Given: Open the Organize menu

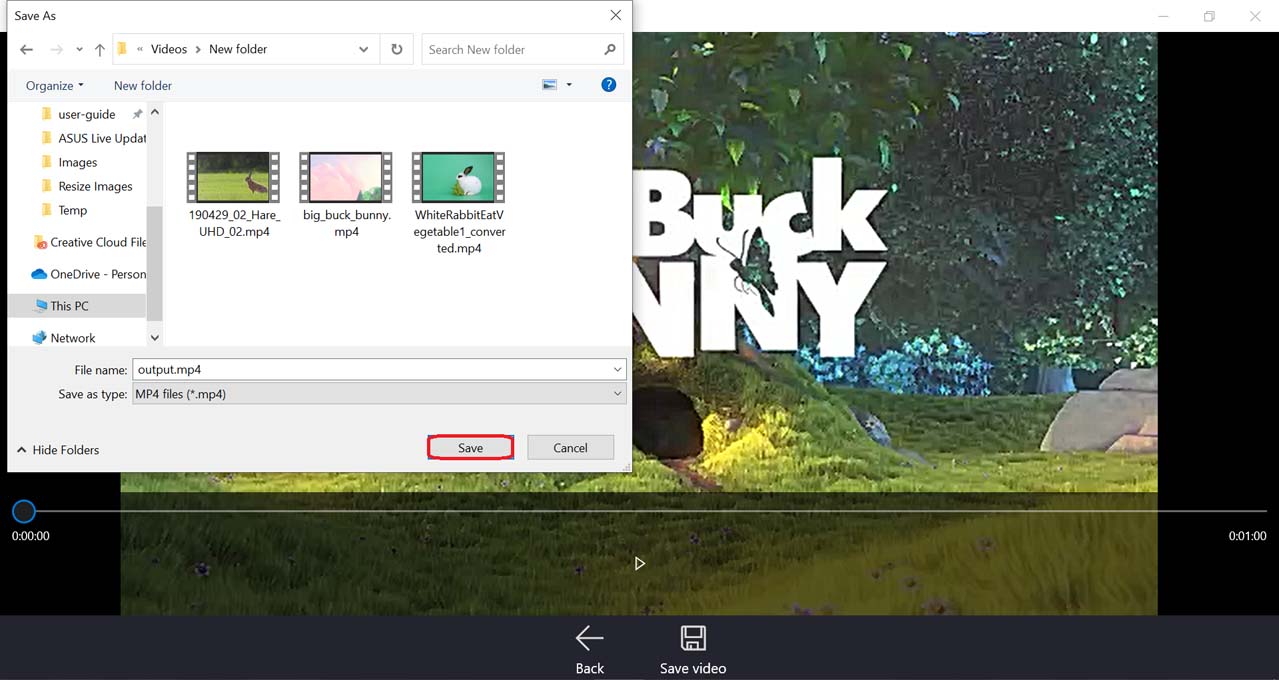Looking at the screenshot, I should 54,86.
